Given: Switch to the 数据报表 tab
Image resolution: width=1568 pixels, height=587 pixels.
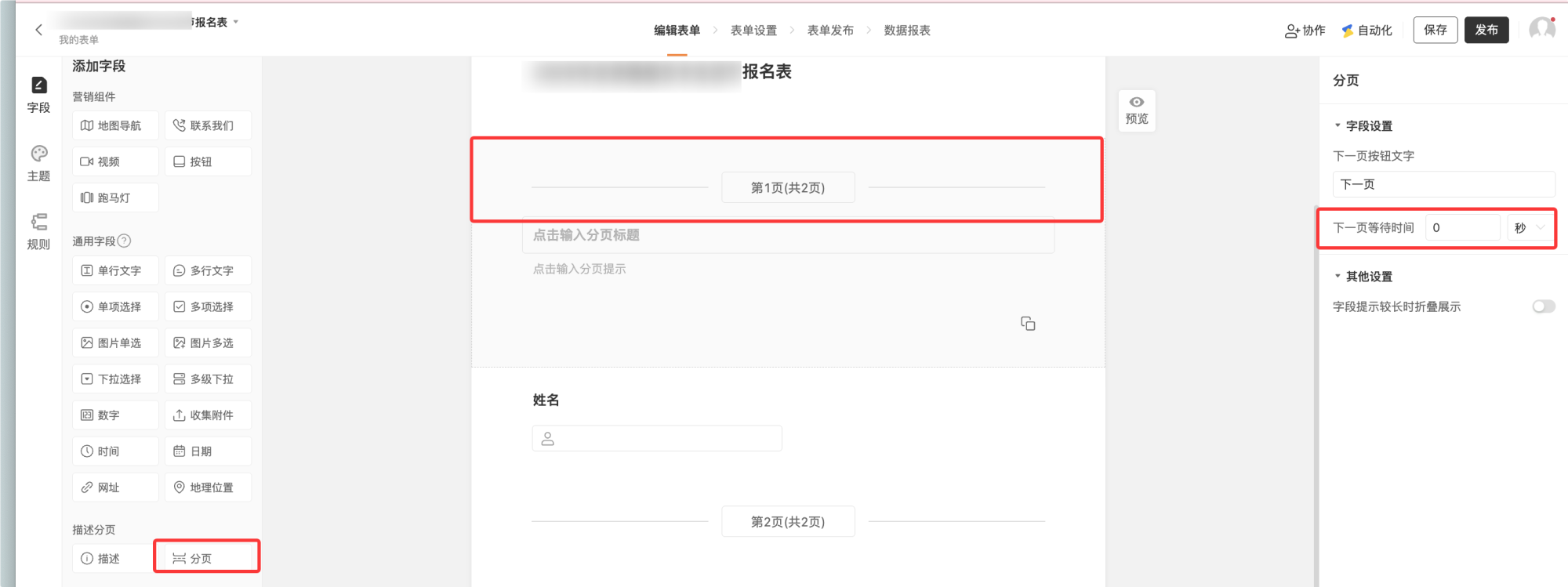Looking at the screenshot, I should 907,30.
